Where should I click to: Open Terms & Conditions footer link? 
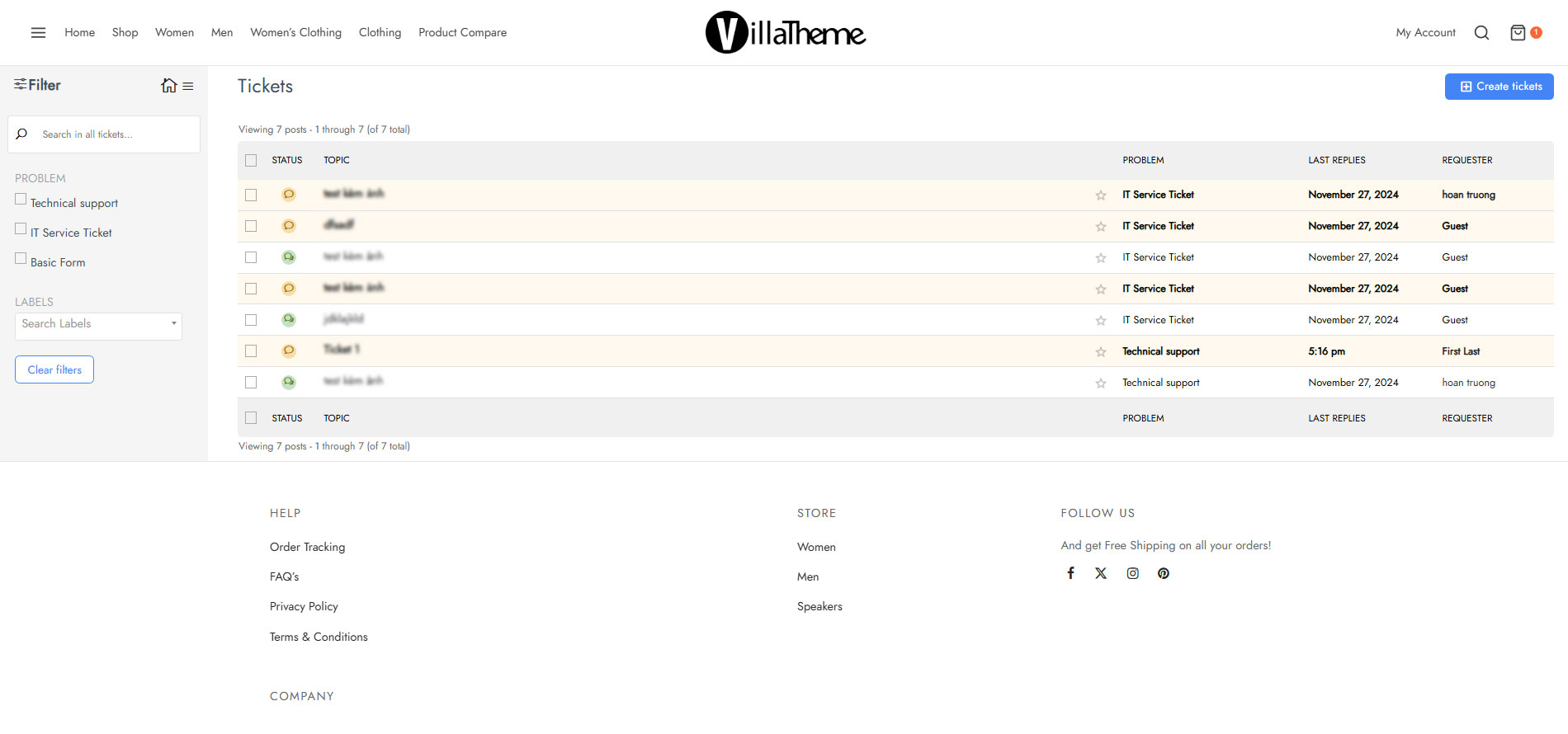pos(319,637)
